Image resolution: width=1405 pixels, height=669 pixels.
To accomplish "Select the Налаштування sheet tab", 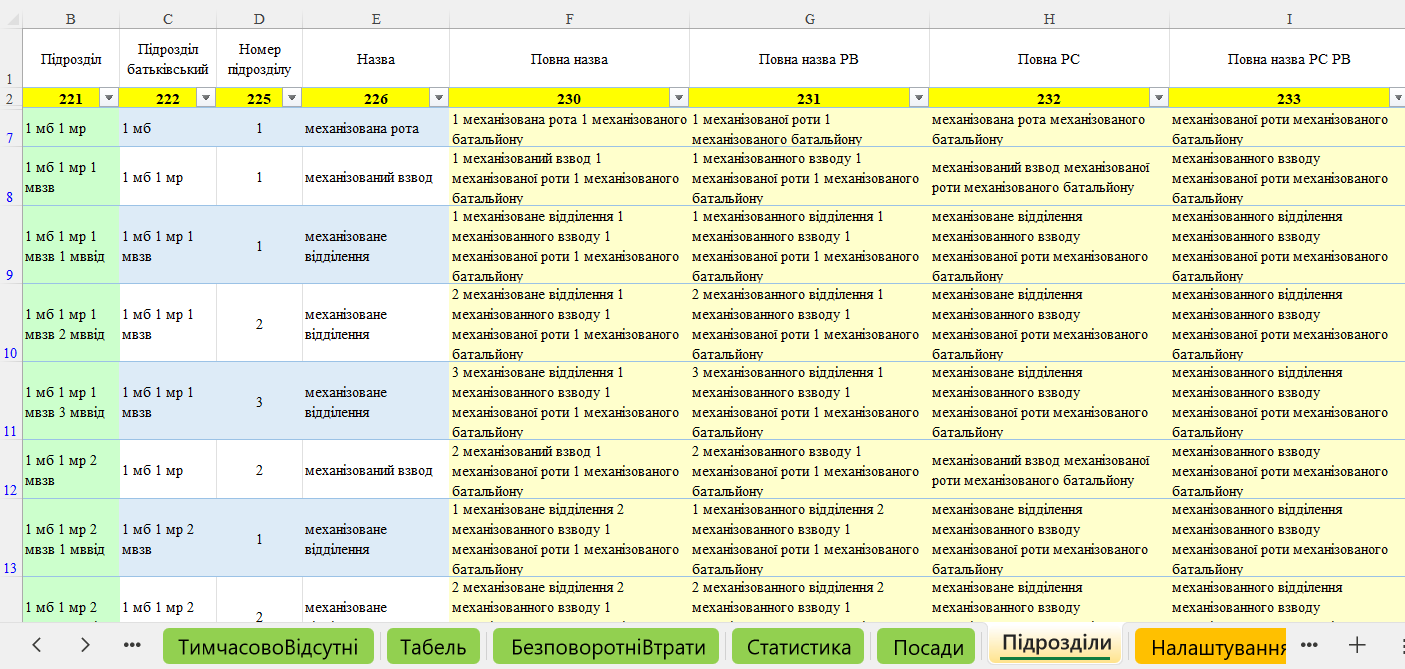I will 1217,647.
